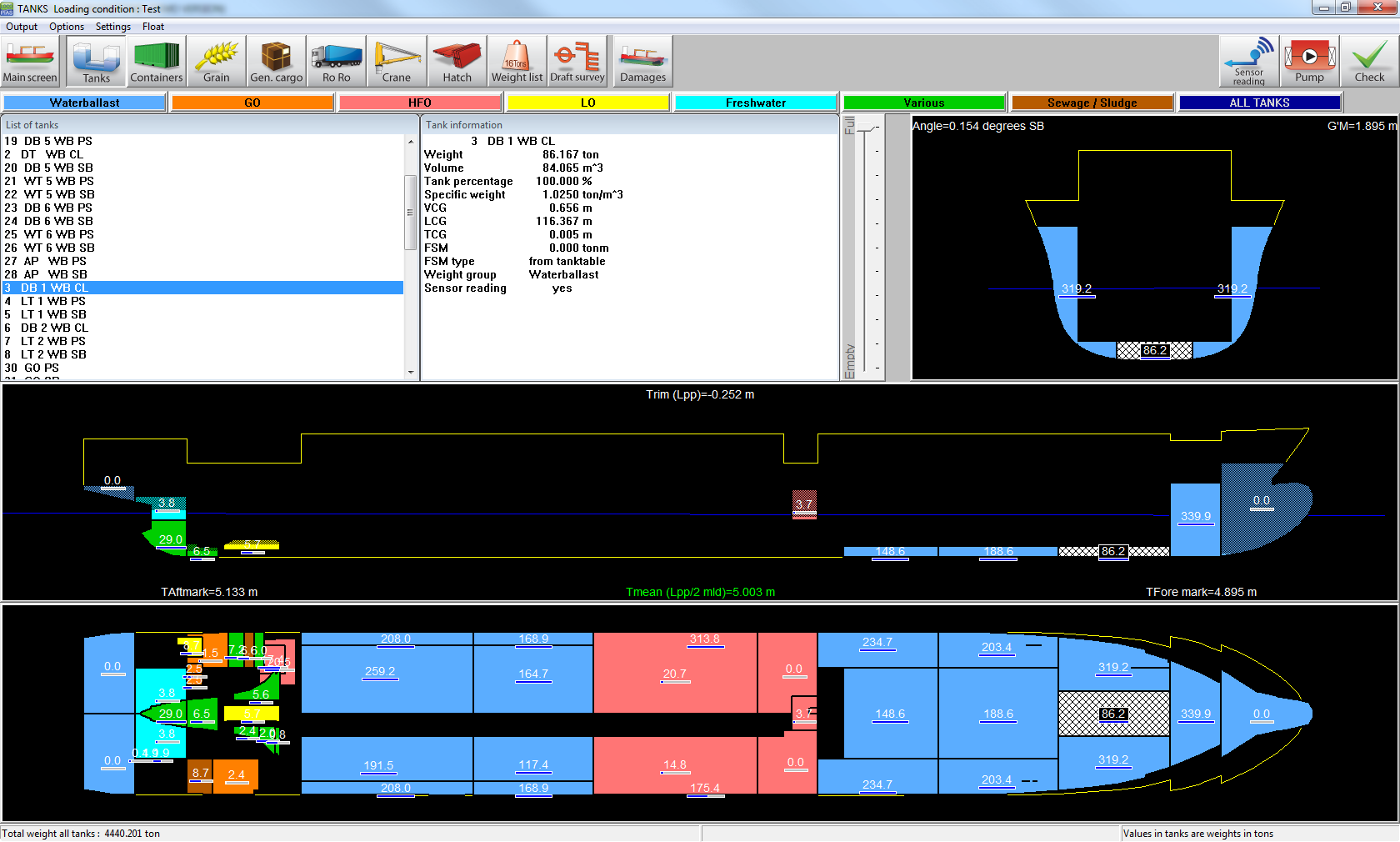Click the tank fill level slider handle
Image resolution: width=1400 pixels, height=842 pixels.
point(867,128)
